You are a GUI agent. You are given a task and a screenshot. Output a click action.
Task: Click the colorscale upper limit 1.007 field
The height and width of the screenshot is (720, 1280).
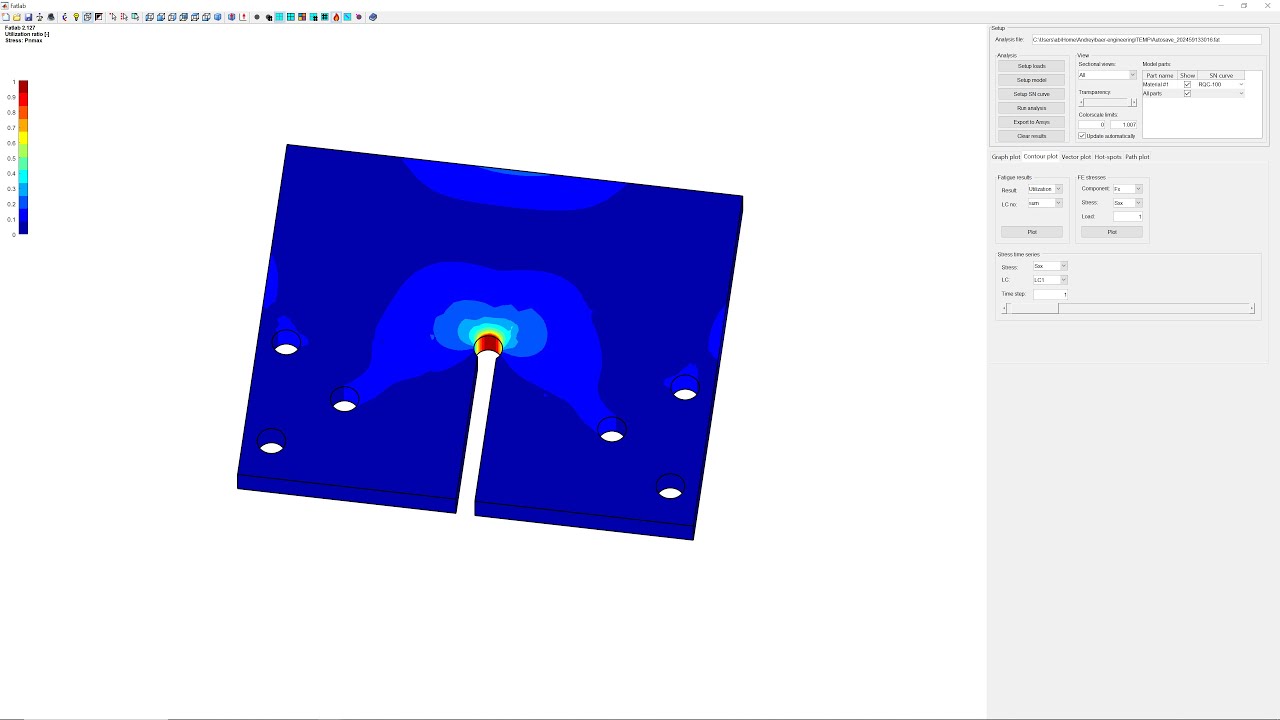coord(1124,125)
